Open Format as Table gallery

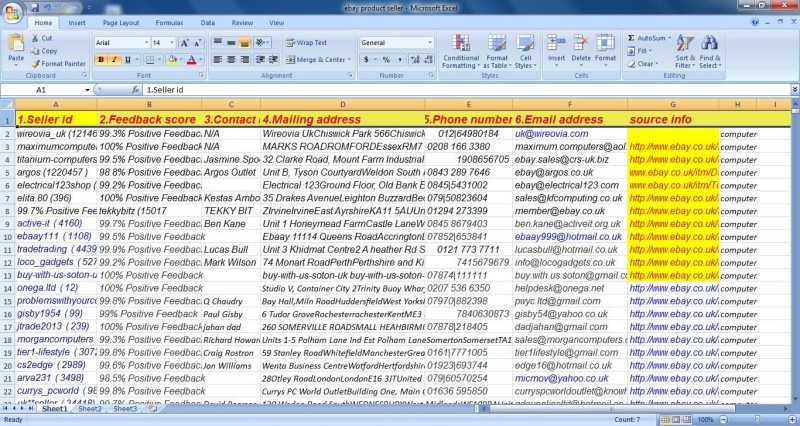tap(495, 52)
